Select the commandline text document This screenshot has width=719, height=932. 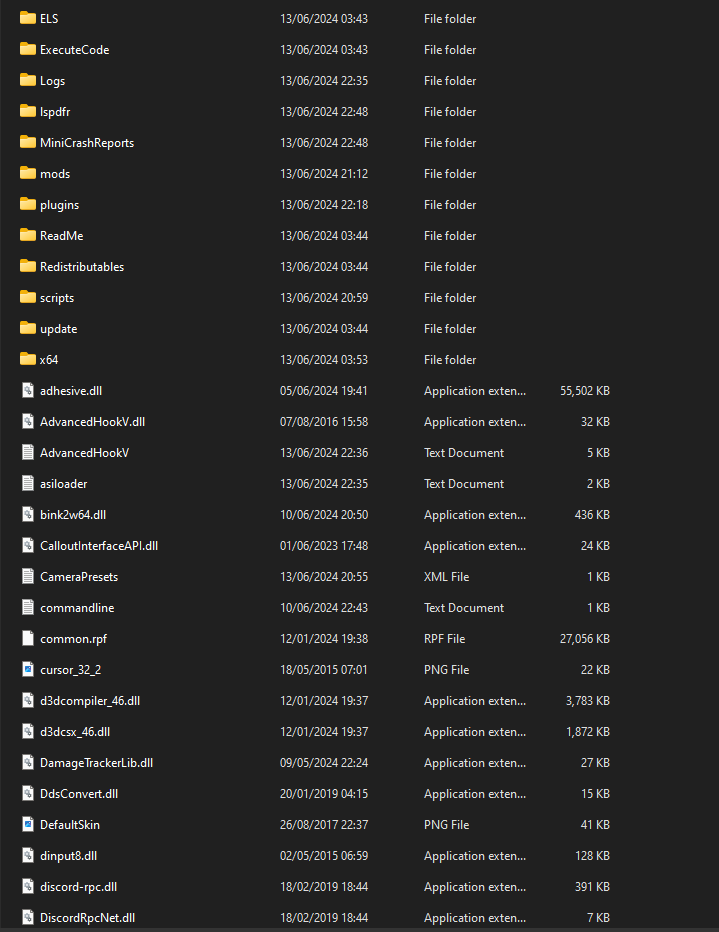coord(77,608)
